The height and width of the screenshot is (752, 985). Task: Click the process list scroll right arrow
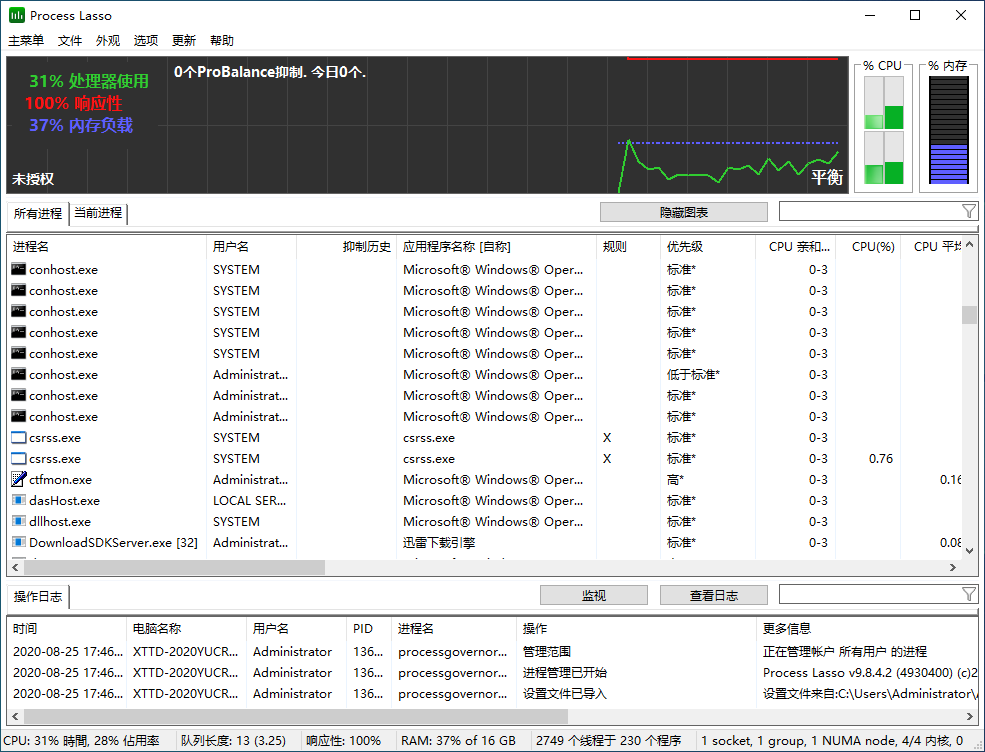(x=953, y=567)
